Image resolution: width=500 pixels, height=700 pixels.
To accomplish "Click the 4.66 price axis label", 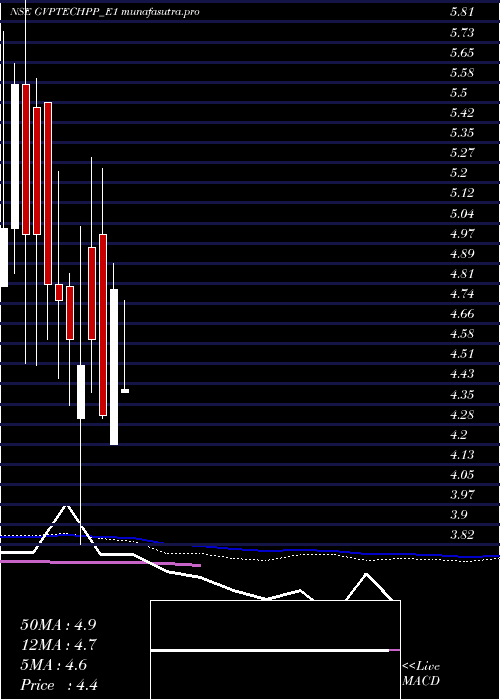I will coord(462,314).
